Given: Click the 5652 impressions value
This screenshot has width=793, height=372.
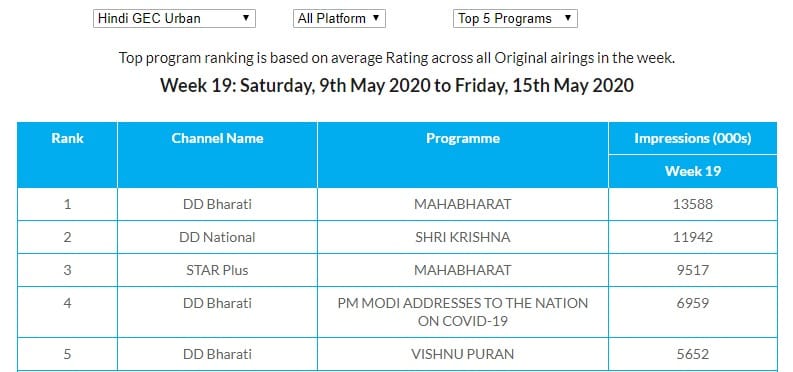Looking at the screenshot, I should click(693, 354).
